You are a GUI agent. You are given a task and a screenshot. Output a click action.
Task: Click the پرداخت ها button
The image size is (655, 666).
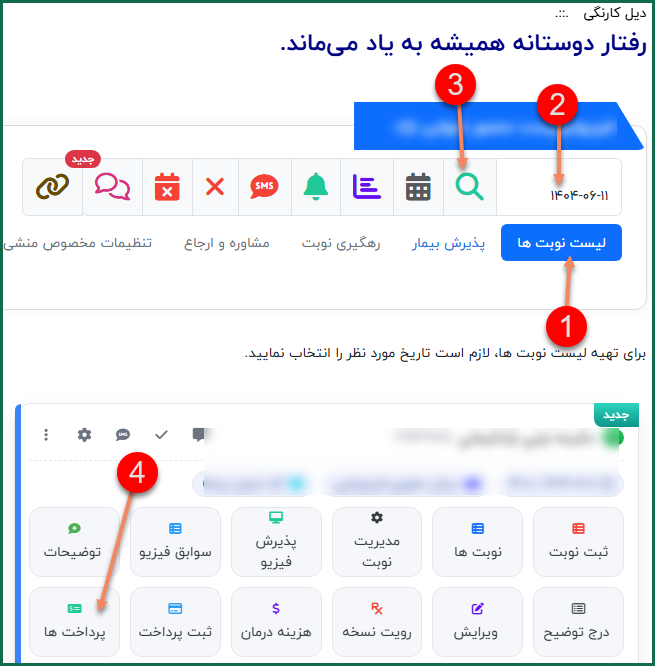click(x=74, y=622)
